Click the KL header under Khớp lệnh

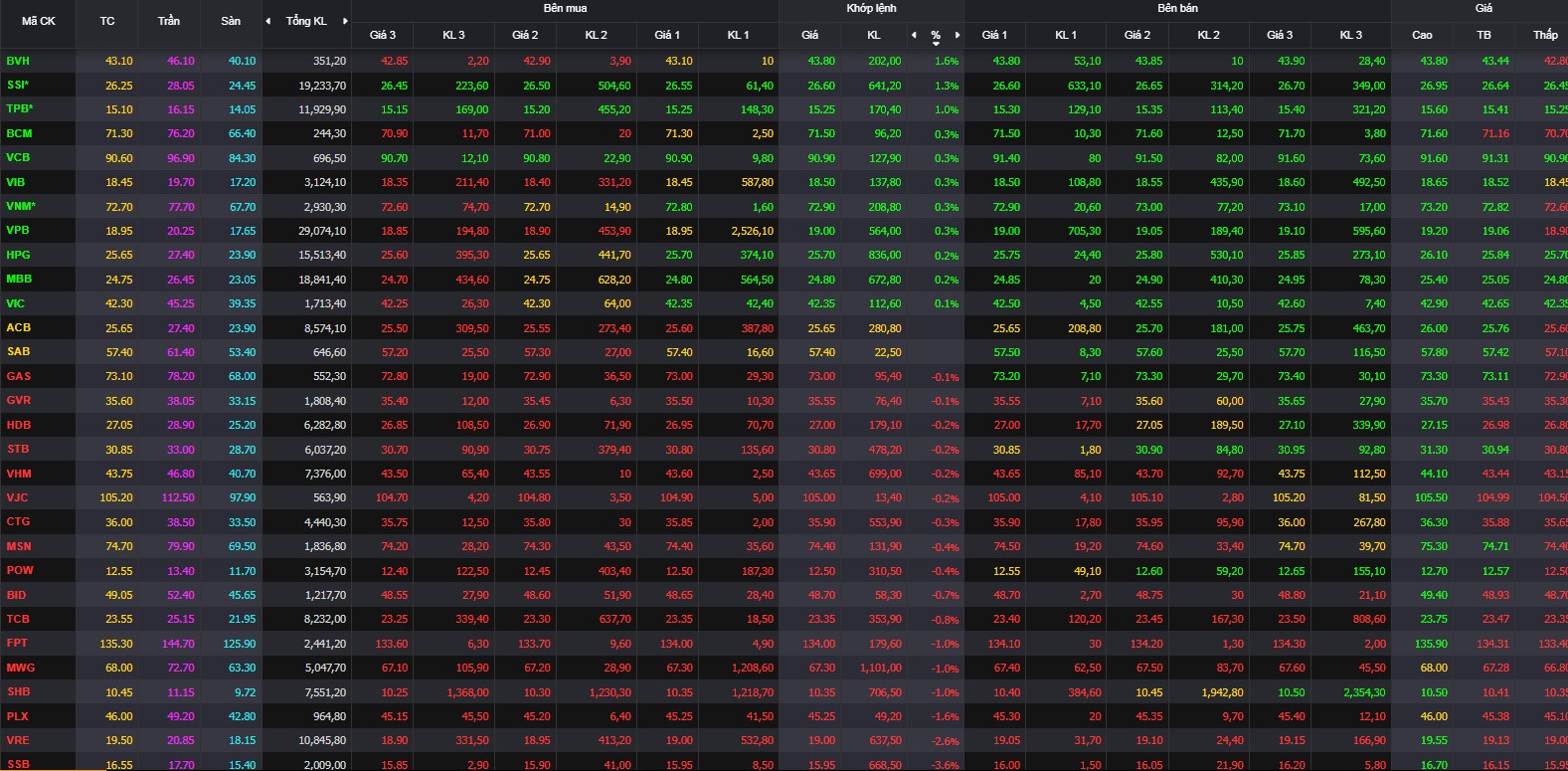click(x=874, y=35)
